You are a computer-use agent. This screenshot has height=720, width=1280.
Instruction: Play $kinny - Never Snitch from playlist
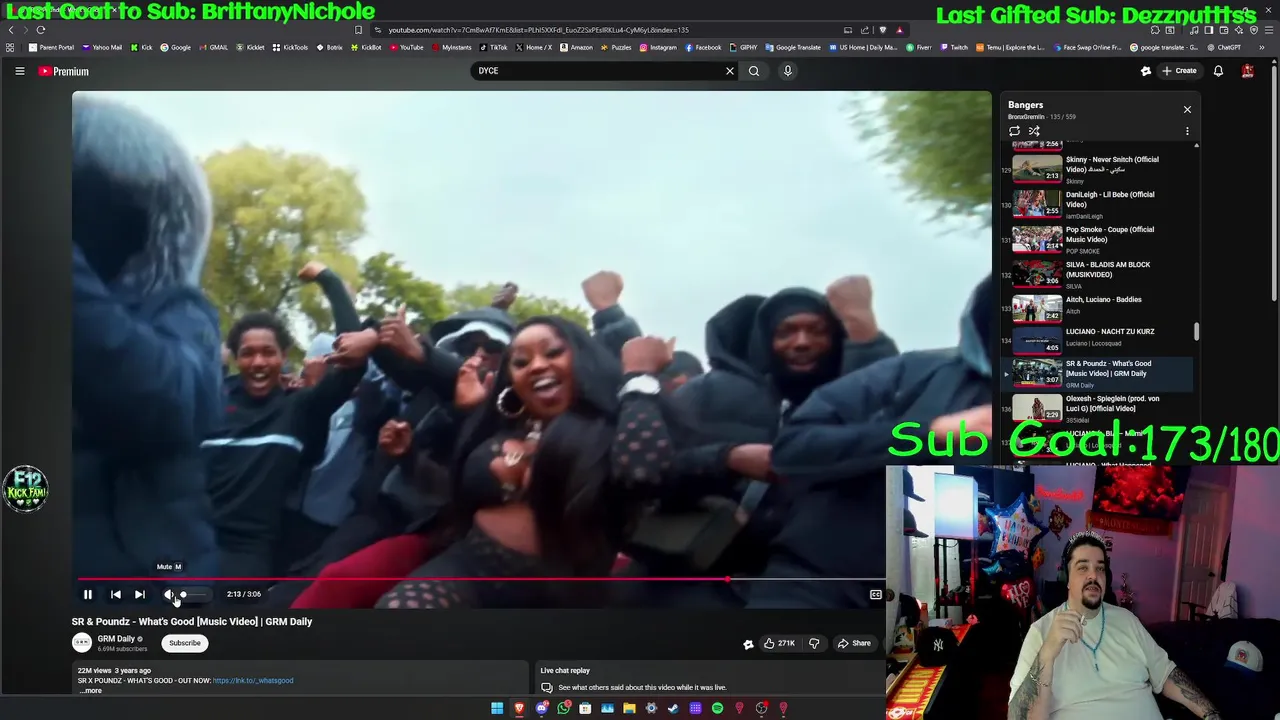tap(1098, 168)
